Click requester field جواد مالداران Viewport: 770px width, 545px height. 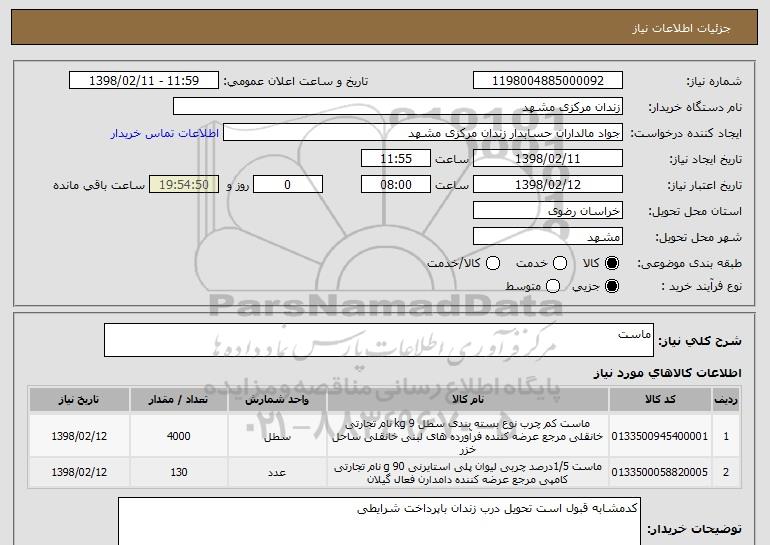point(423,133)
